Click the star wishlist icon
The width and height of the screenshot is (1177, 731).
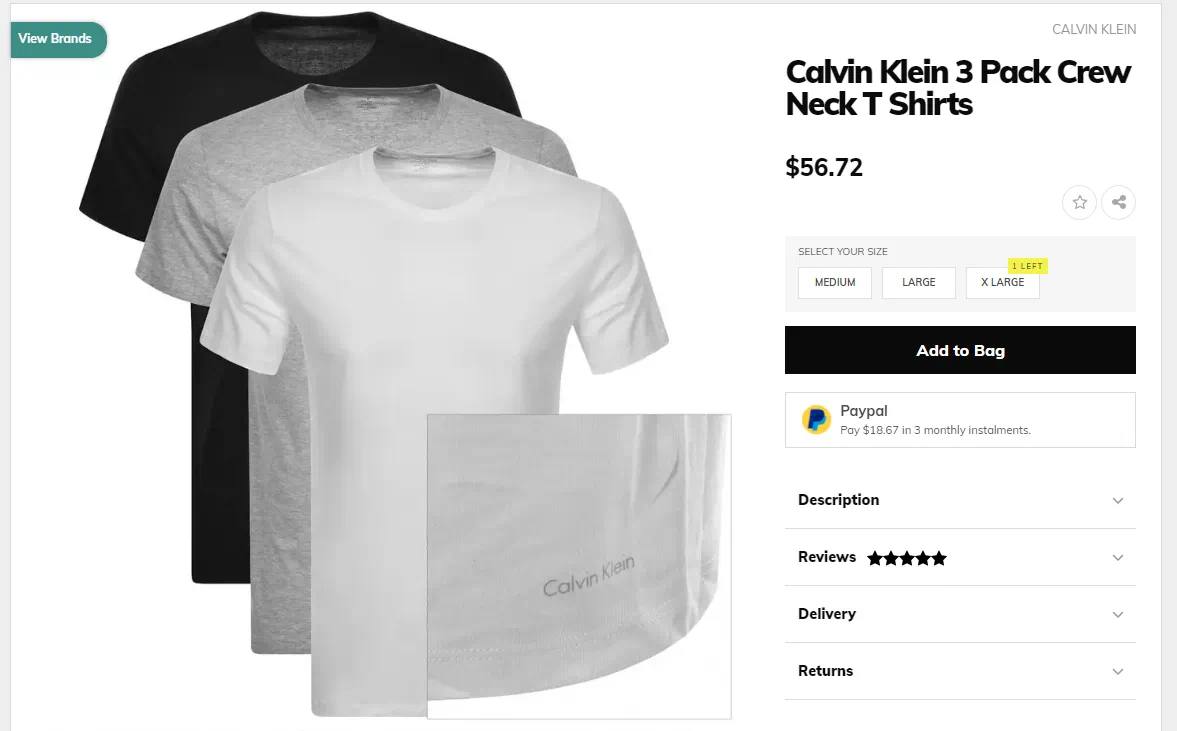point(1079,203)
